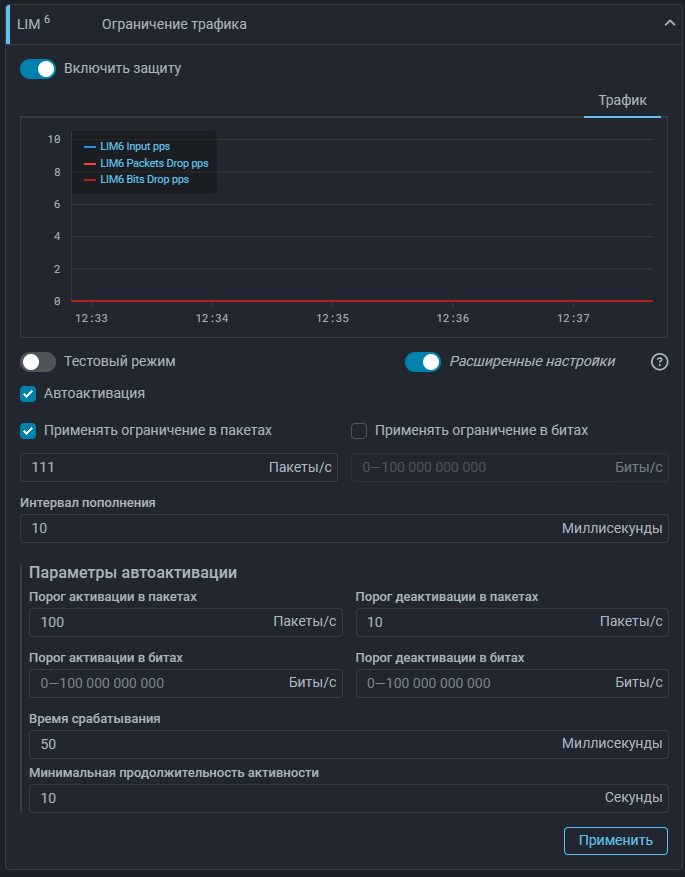The height and width of the screenshot is (877, 685).
Task: Focus the 'Интервал пополнения' input field
Action: pos(290,528)
